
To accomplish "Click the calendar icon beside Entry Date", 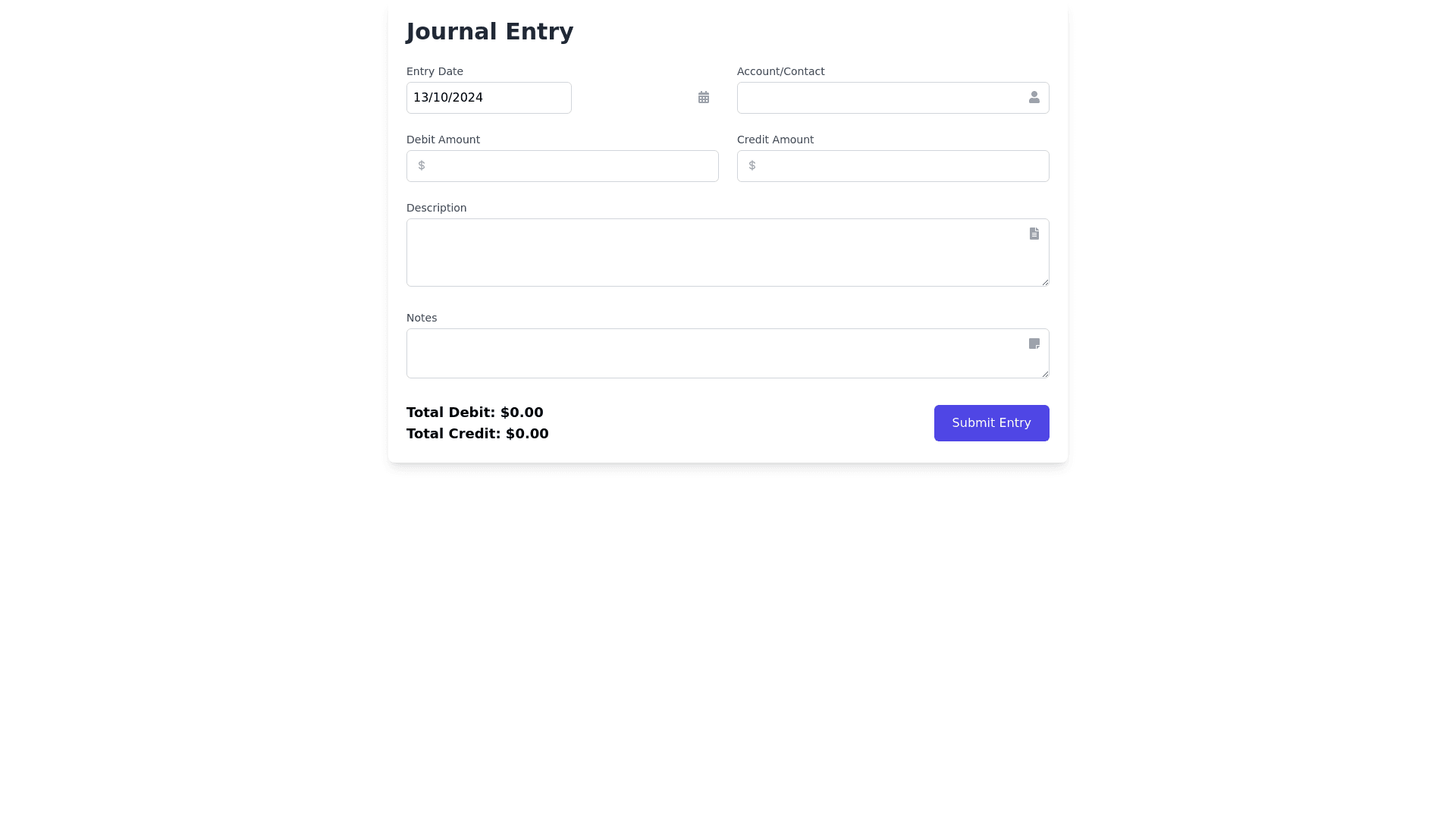I will tap(704, 97).
